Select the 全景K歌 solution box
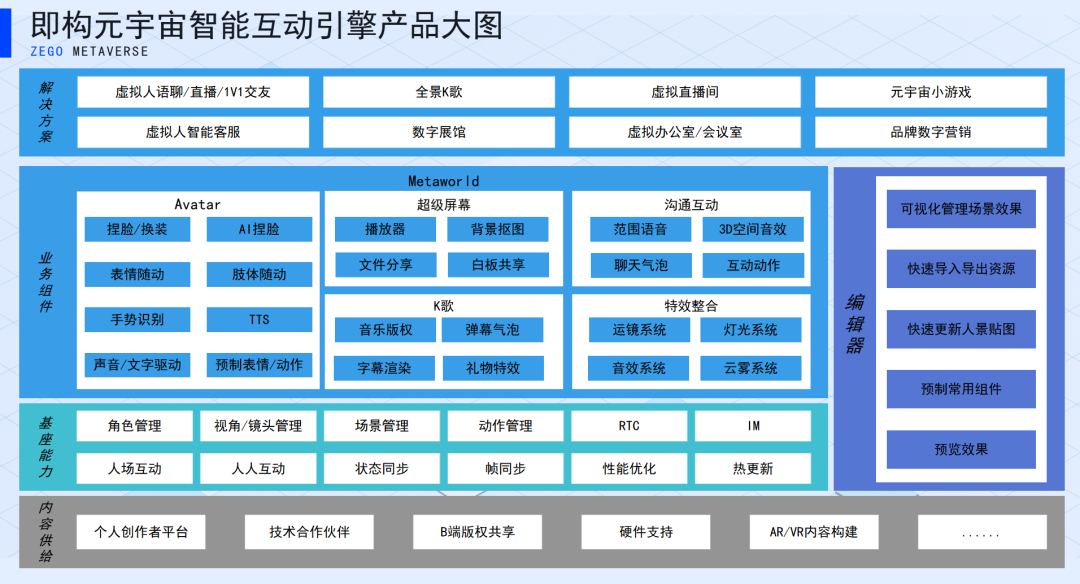The image size is (1080, 584). click(438, 92)
